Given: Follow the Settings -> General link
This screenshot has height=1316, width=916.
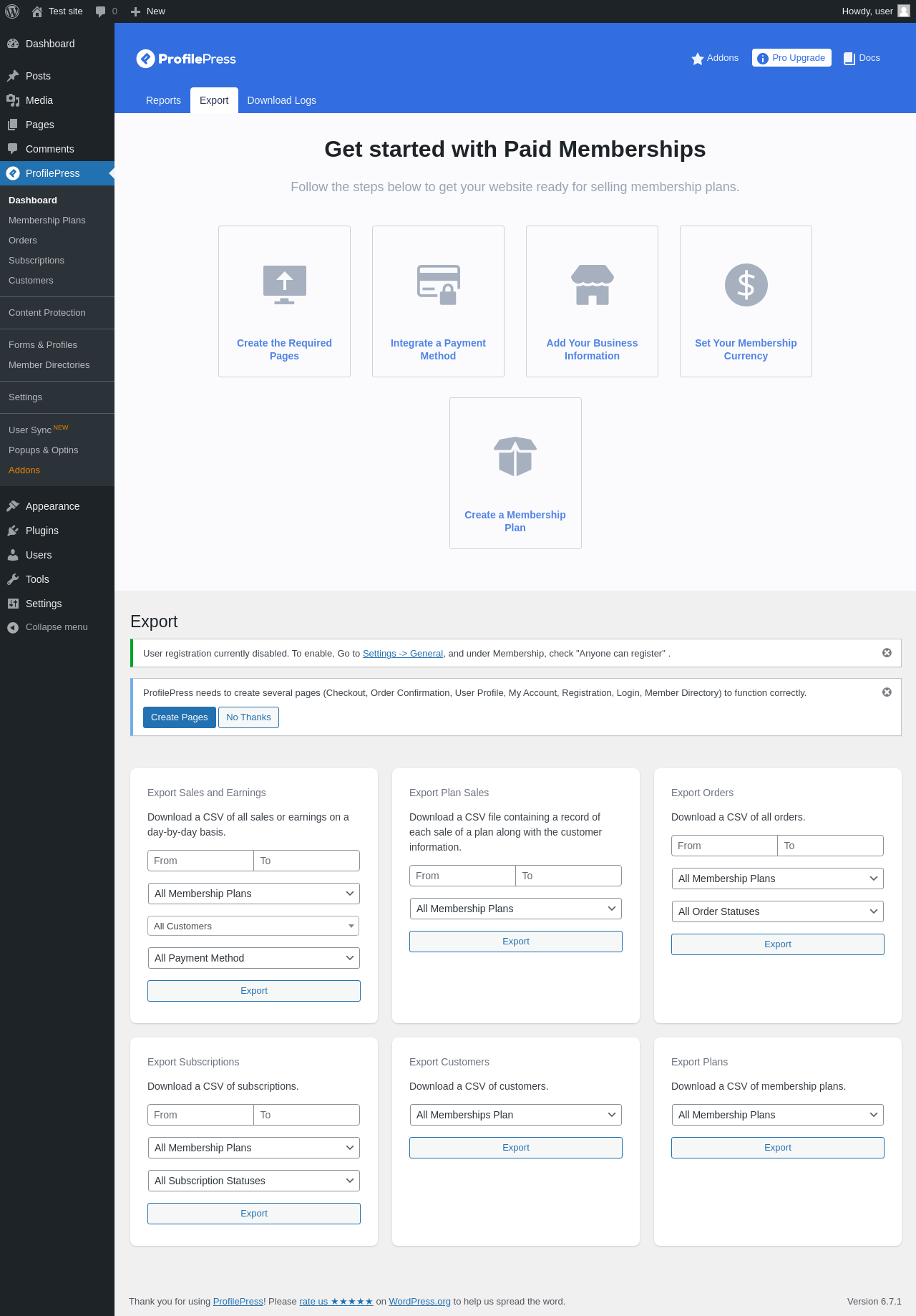Looking at the screenshot, I should point(403,653).
